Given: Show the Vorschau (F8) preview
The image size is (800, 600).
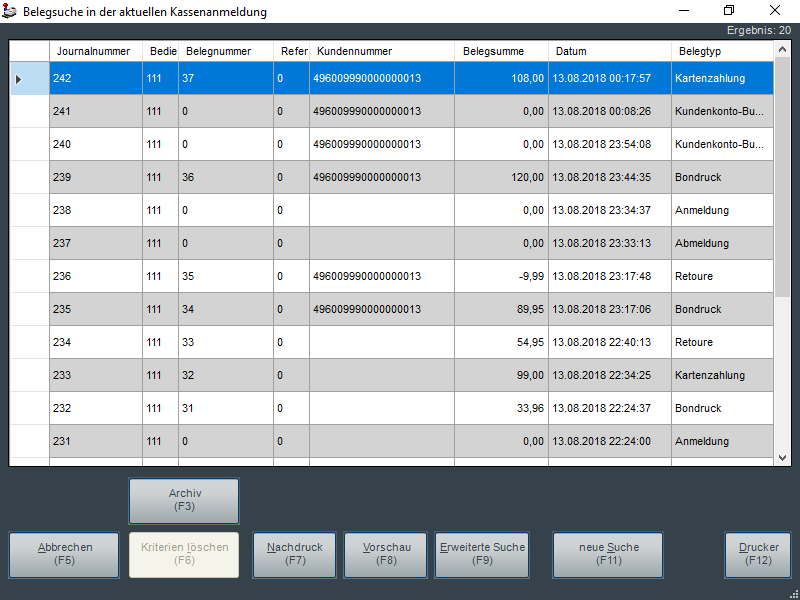Looking at the screenshot, I should [386, 554].
